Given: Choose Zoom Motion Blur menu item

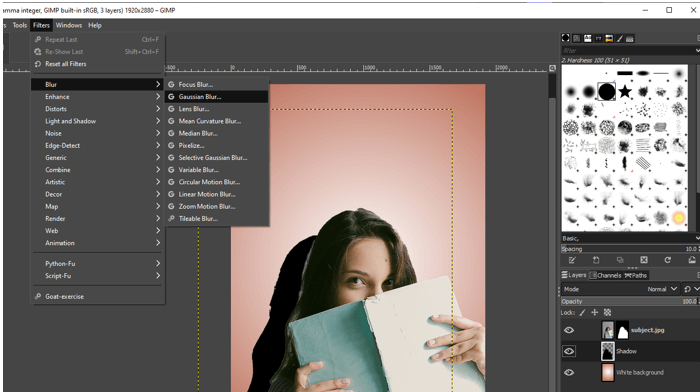Looking at the screenshot, I should (x=217, y=206).
